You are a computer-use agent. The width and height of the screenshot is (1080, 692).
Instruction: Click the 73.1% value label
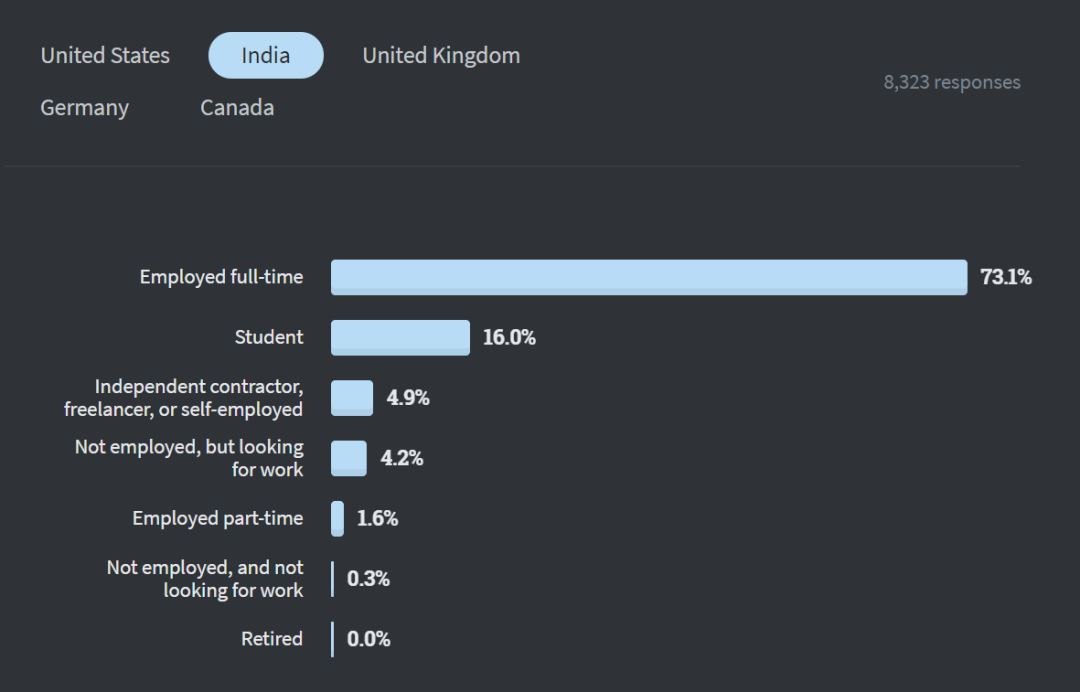pyautogui.click(x=1006, y=277)
